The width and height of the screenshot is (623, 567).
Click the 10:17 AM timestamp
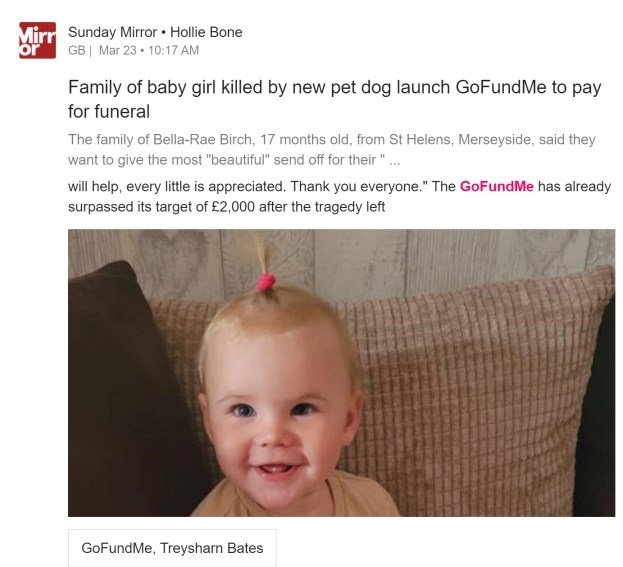pos(174,50)
